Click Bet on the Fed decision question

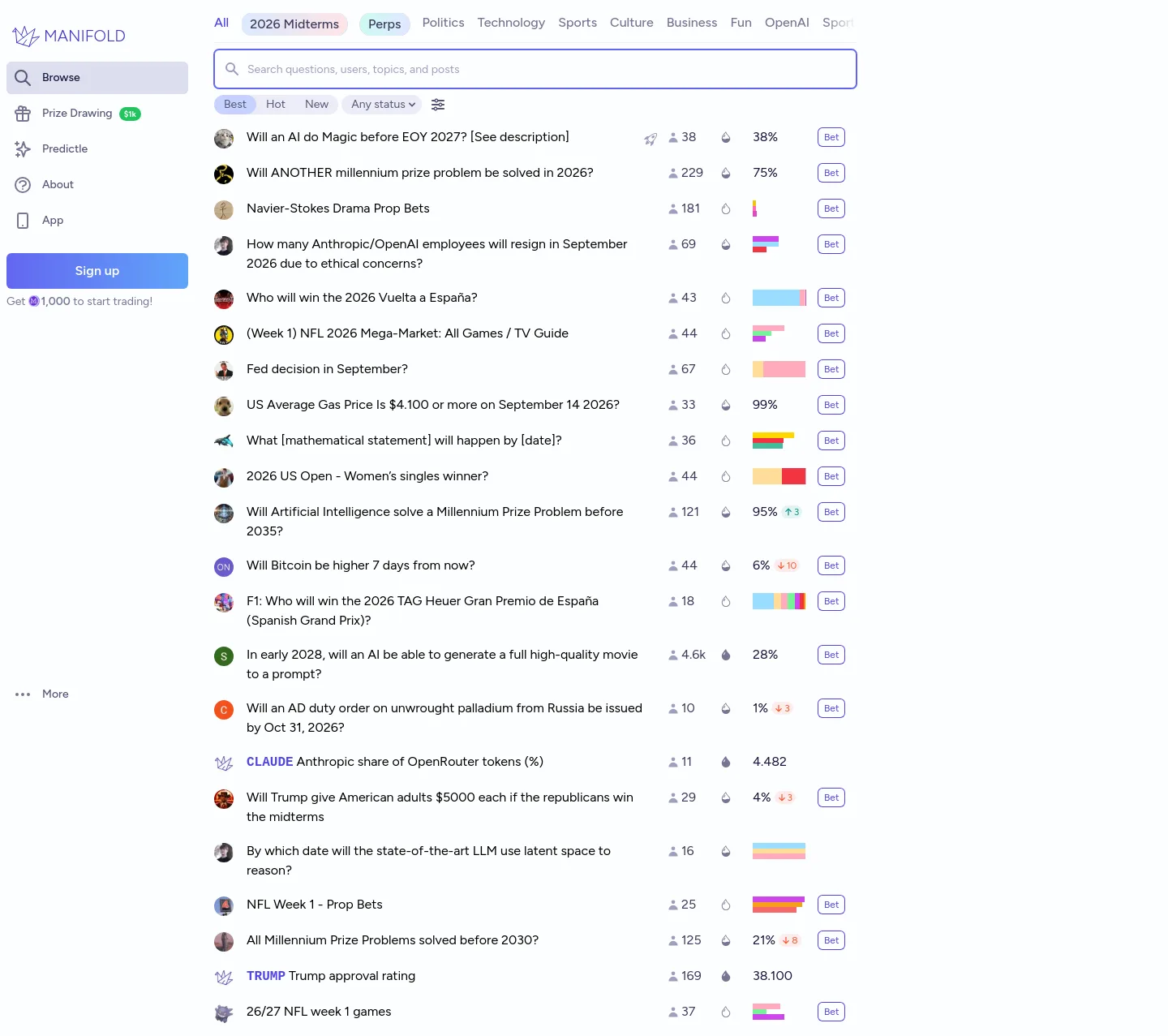[831, 369]
